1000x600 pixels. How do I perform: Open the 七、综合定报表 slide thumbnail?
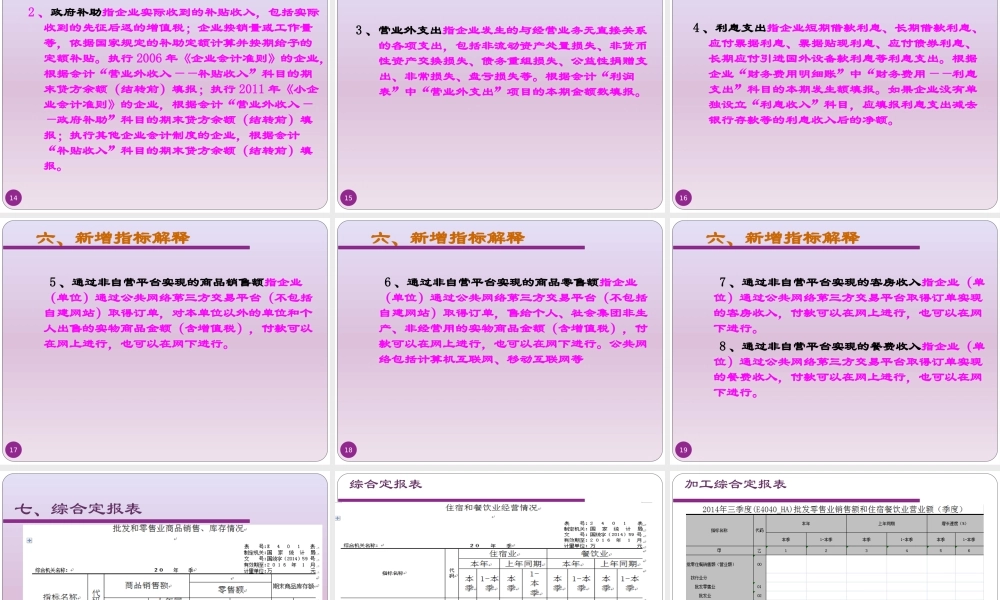click(x=165, y=537)
